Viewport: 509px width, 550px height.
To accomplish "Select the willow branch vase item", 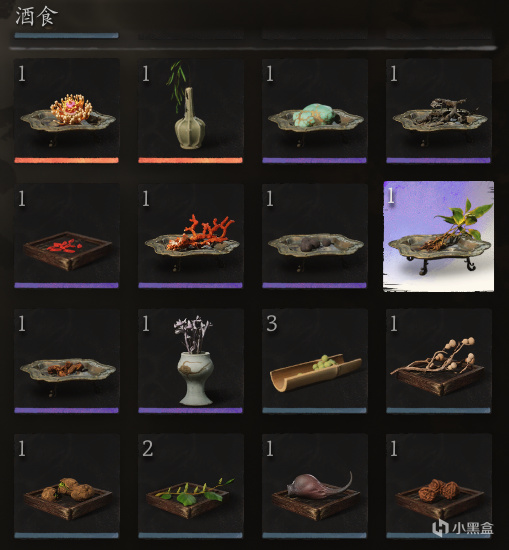I will tap(190, 111).
